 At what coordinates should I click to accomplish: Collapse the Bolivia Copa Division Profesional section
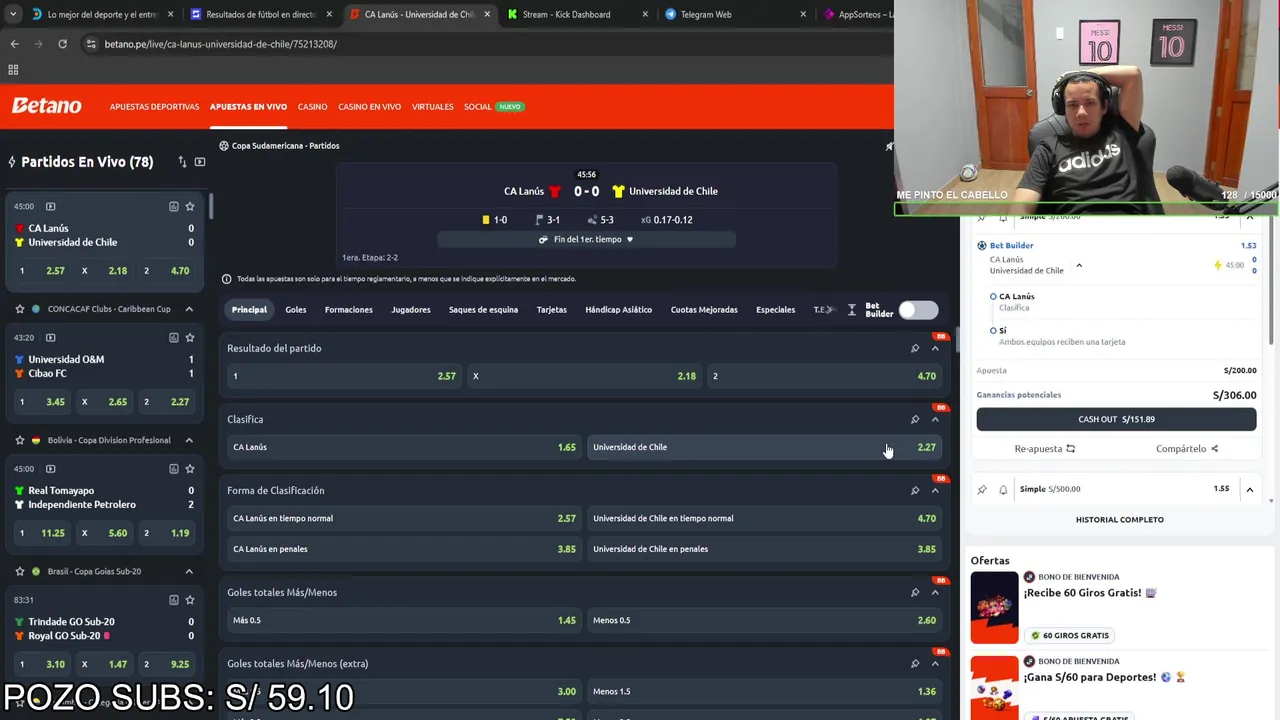[189, 440]
